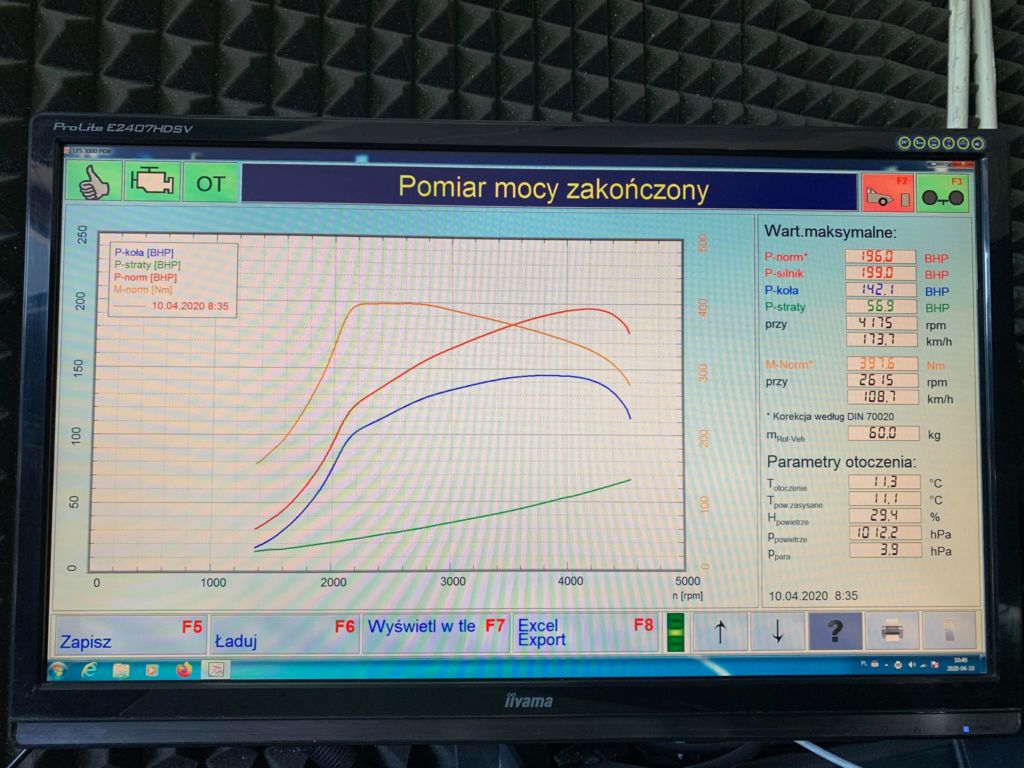1024x768 pixels.
Task: Launch Firefox from the taskbar
Action: (183, 670)
